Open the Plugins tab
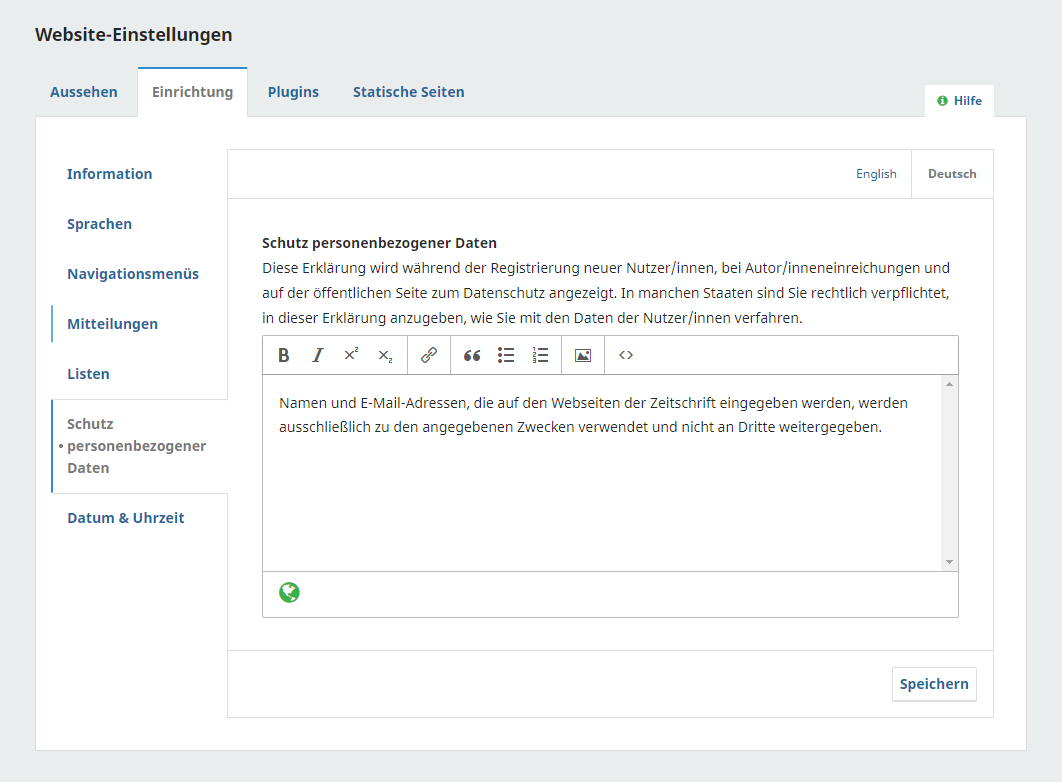 tap(293, 92)
